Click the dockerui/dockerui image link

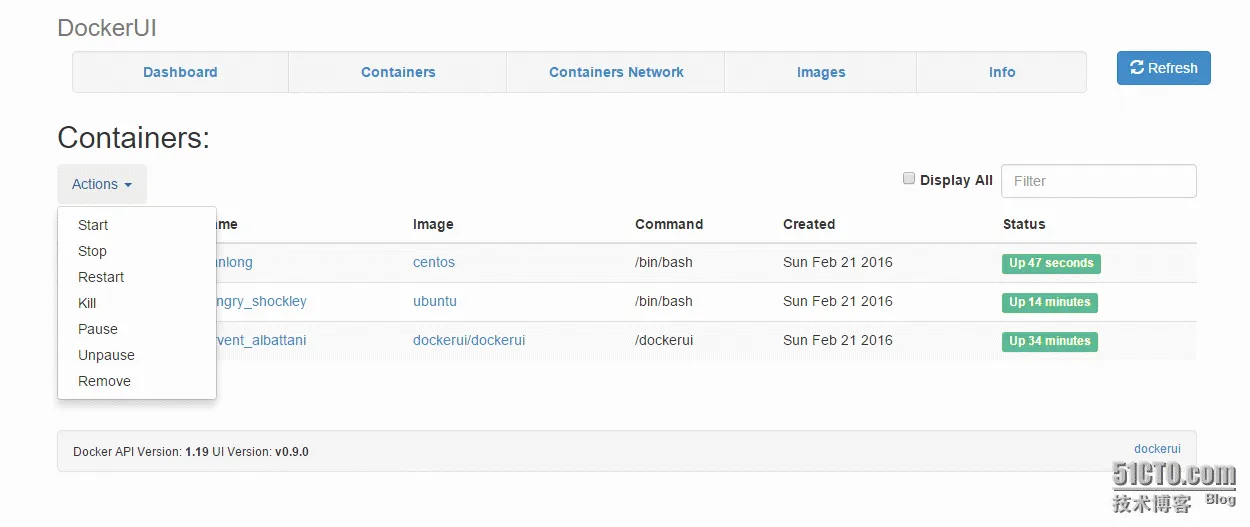[469, 340]
